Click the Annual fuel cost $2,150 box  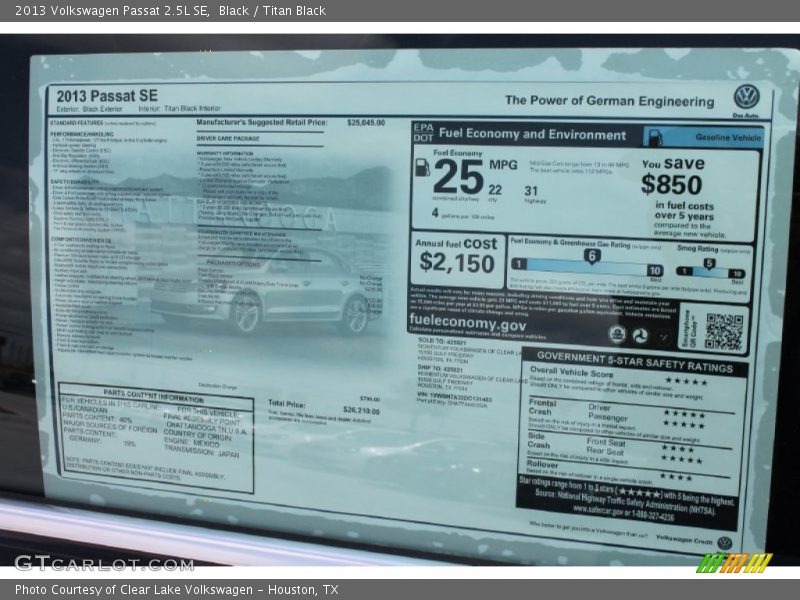click(457, 256)
